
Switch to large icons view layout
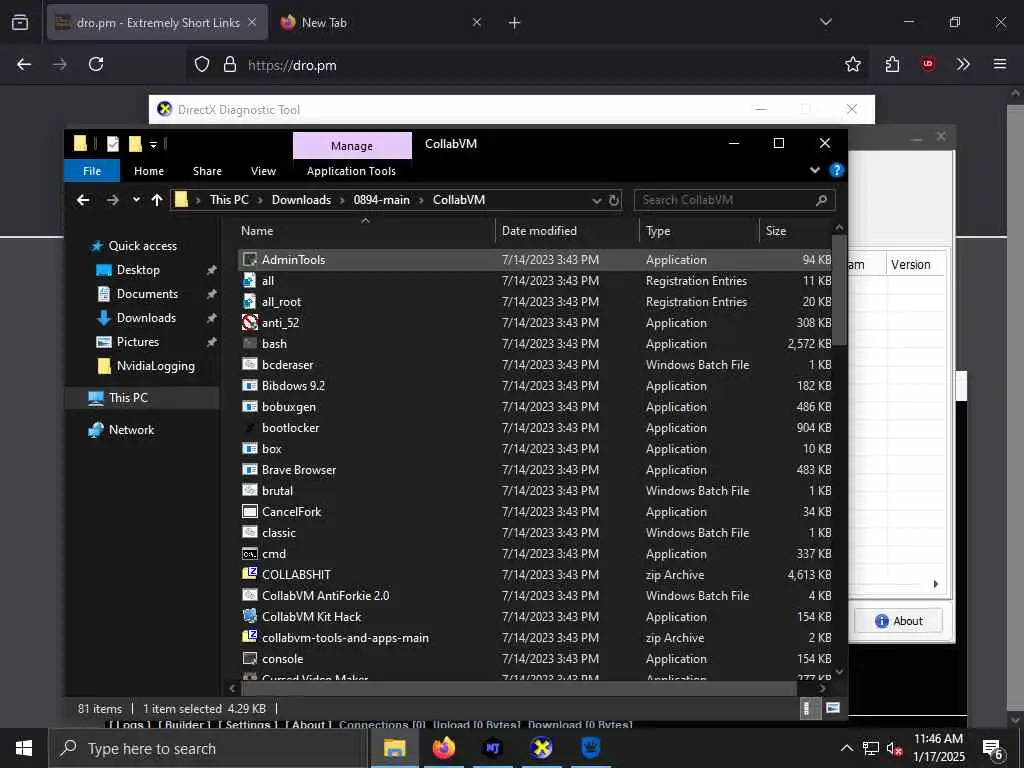click(x=833, y=708)
